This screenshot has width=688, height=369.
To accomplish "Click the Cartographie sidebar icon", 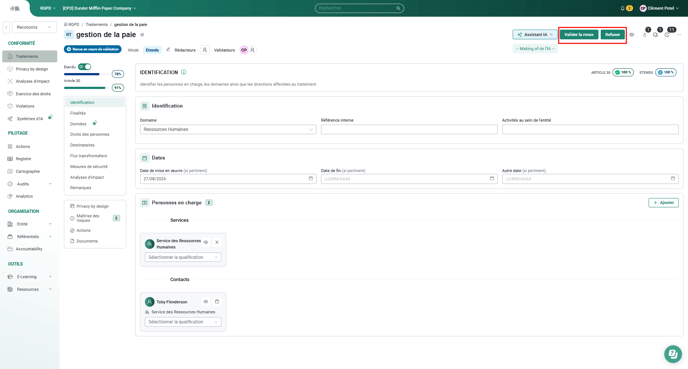I will 10,172.
